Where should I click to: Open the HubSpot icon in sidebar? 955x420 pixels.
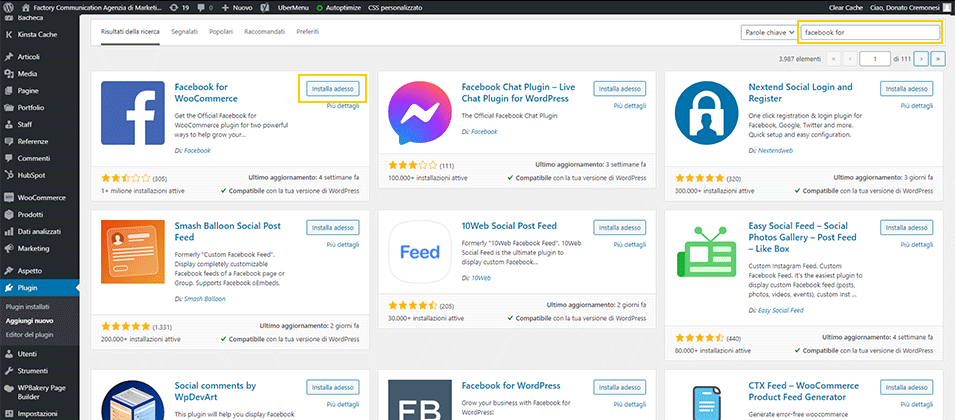click(x=9, y=175)
